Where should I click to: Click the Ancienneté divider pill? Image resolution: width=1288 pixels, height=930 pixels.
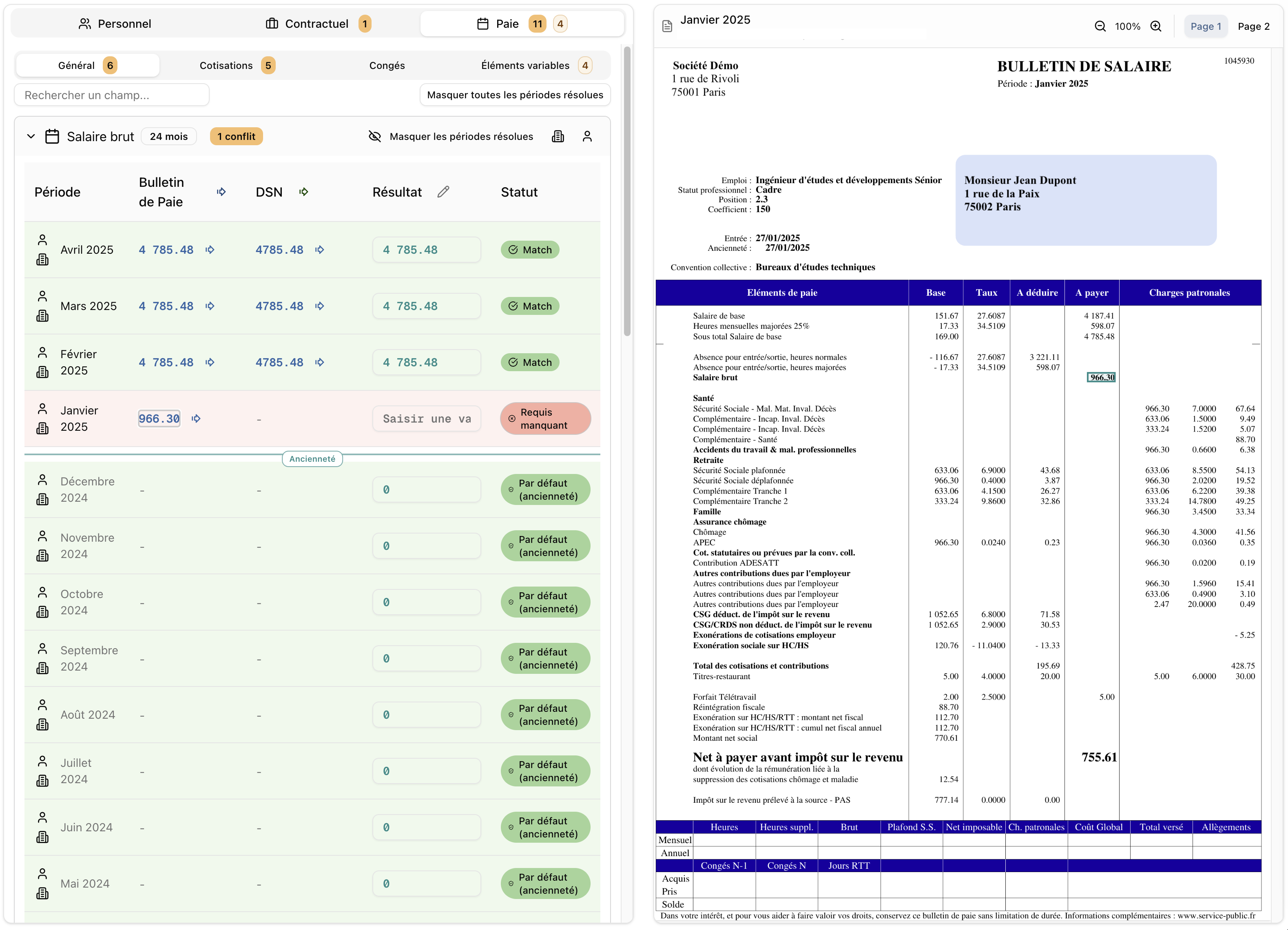[312, 458]
